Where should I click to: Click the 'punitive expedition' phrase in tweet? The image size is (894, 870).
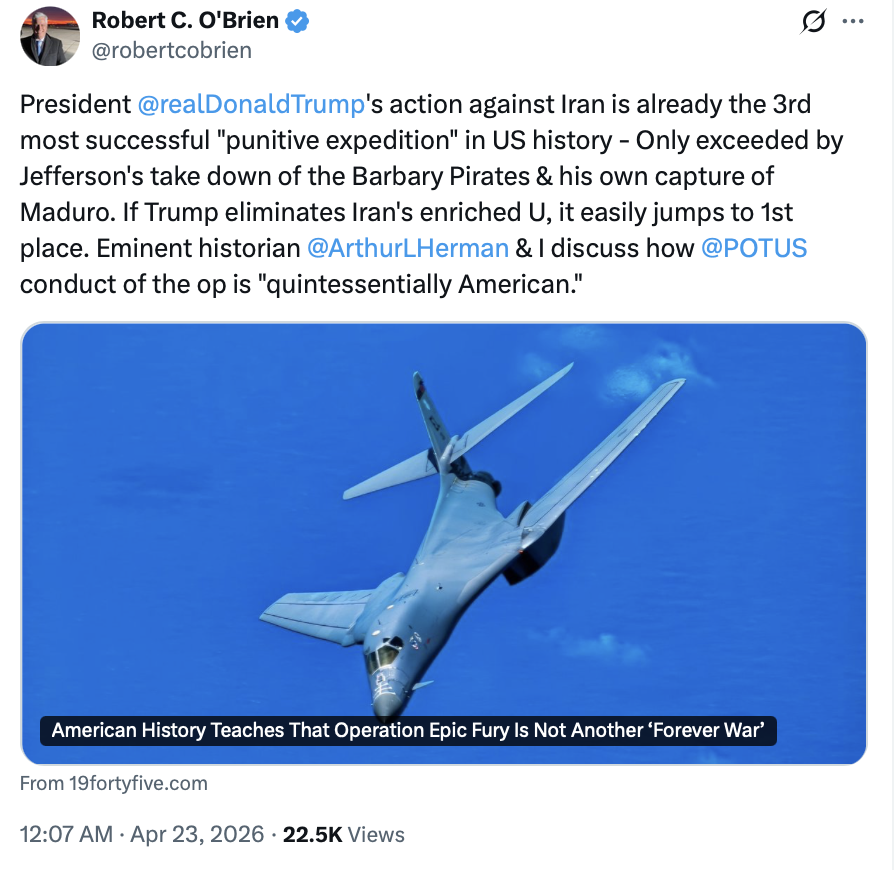pyautogui.click(x=334, y=140)
